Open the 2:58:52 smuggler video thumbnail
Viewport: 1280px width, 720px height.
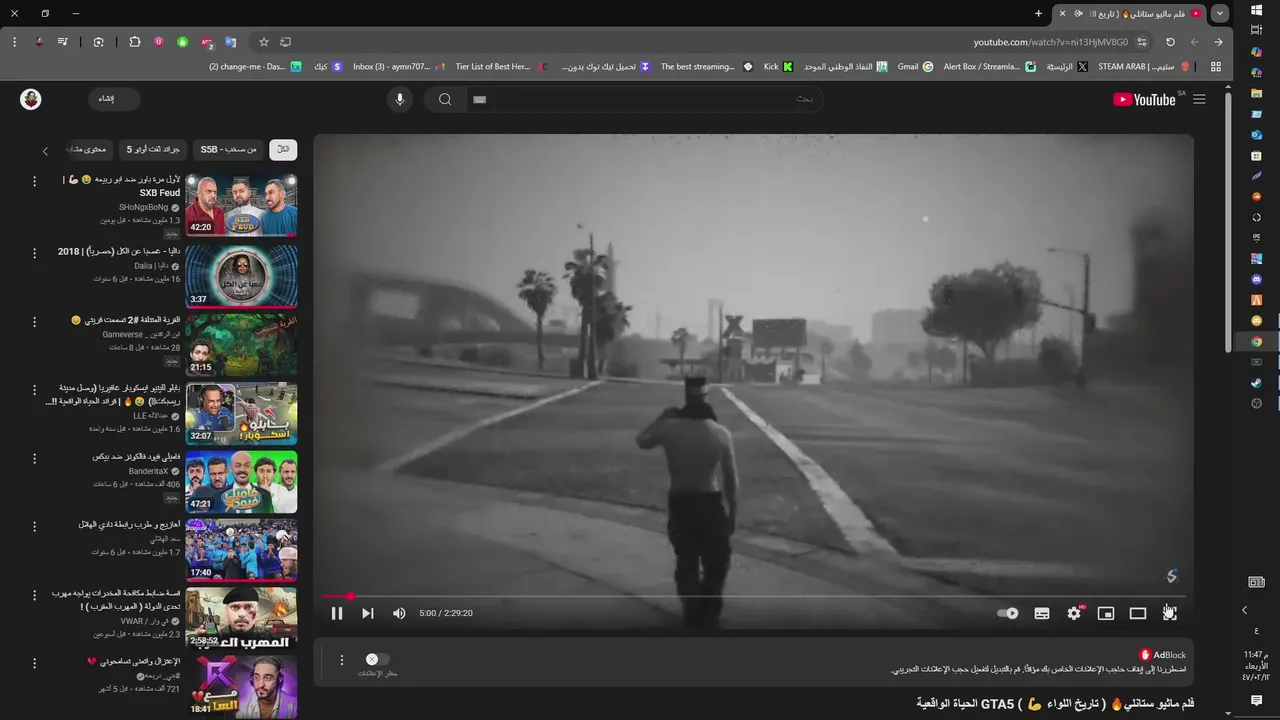[241, 618]
